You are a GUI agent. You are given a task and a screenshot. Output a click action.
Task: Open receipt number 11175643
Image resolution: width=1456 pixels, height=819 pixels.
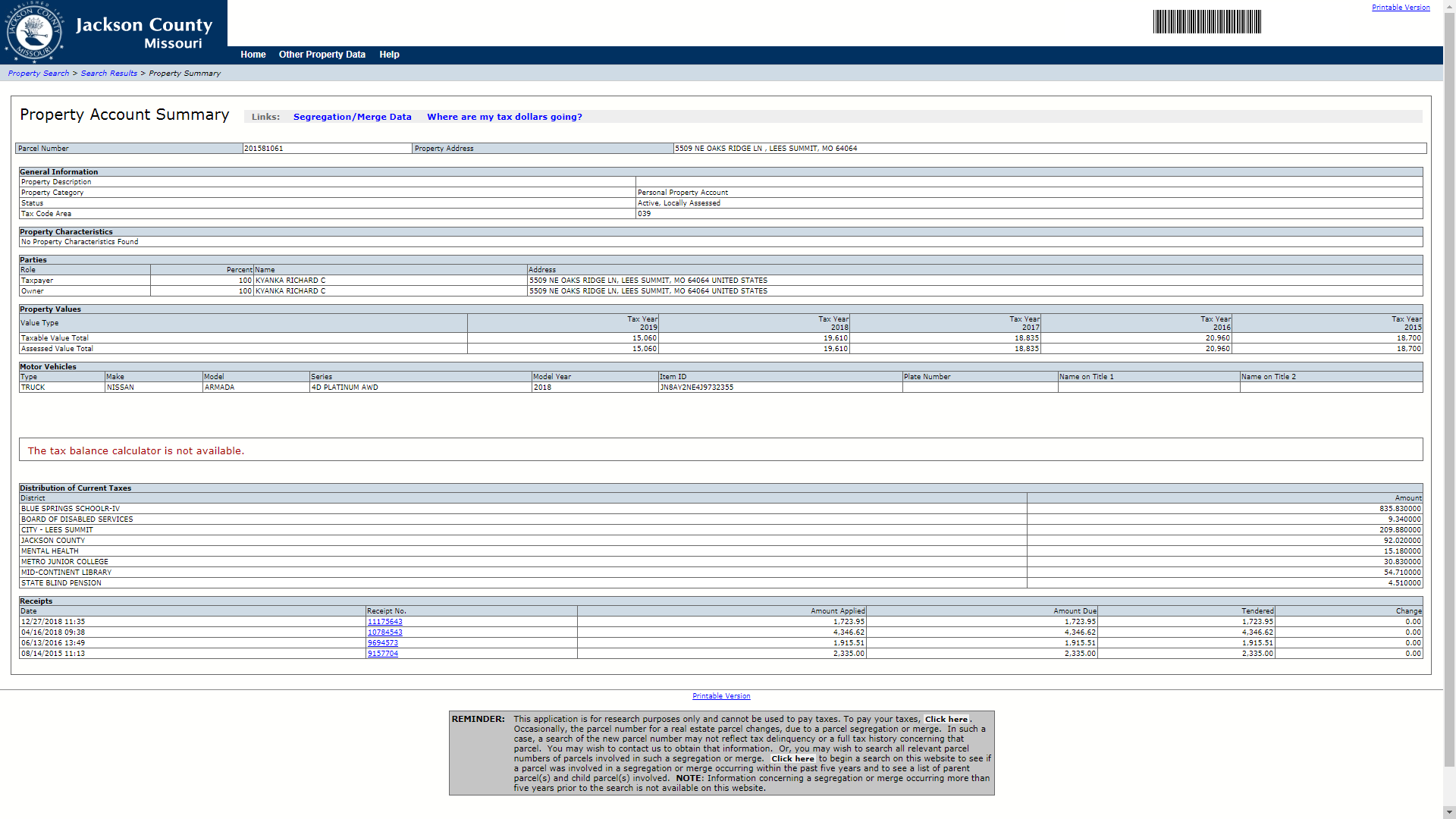click(385, 622)
